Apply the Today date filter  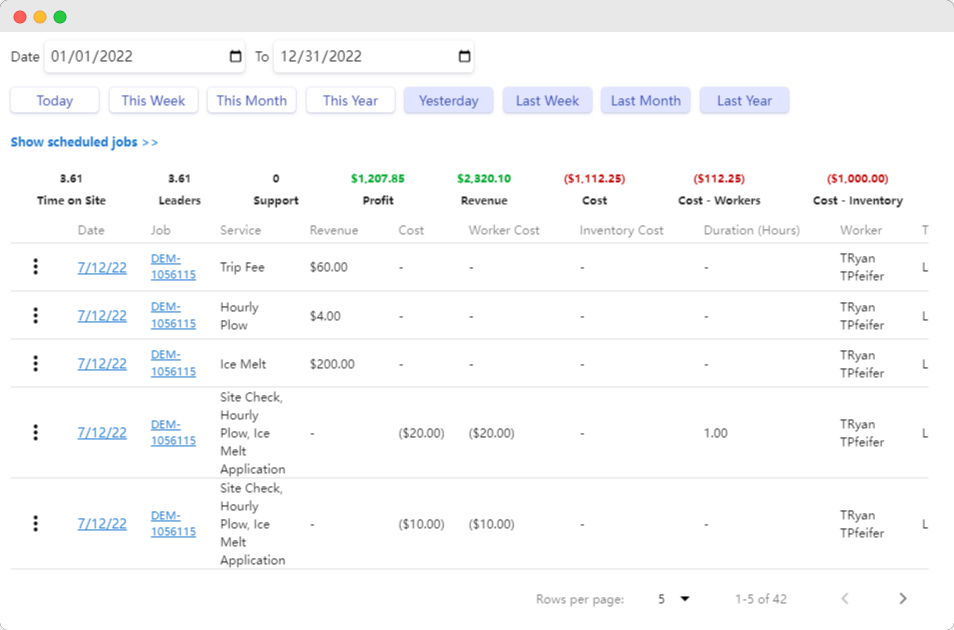[53, 100]
